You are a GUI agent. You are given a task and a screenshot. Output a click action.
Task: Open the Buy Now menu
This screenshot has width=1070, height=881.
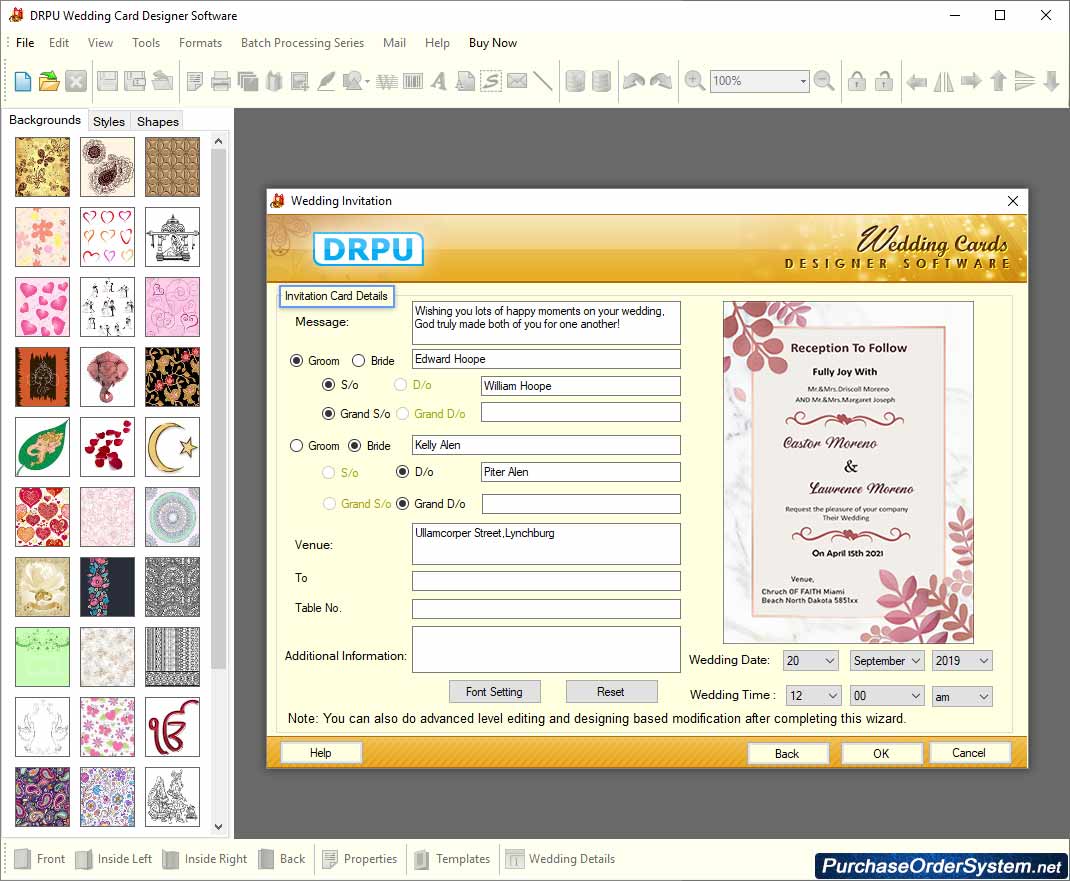coord(493,42)
